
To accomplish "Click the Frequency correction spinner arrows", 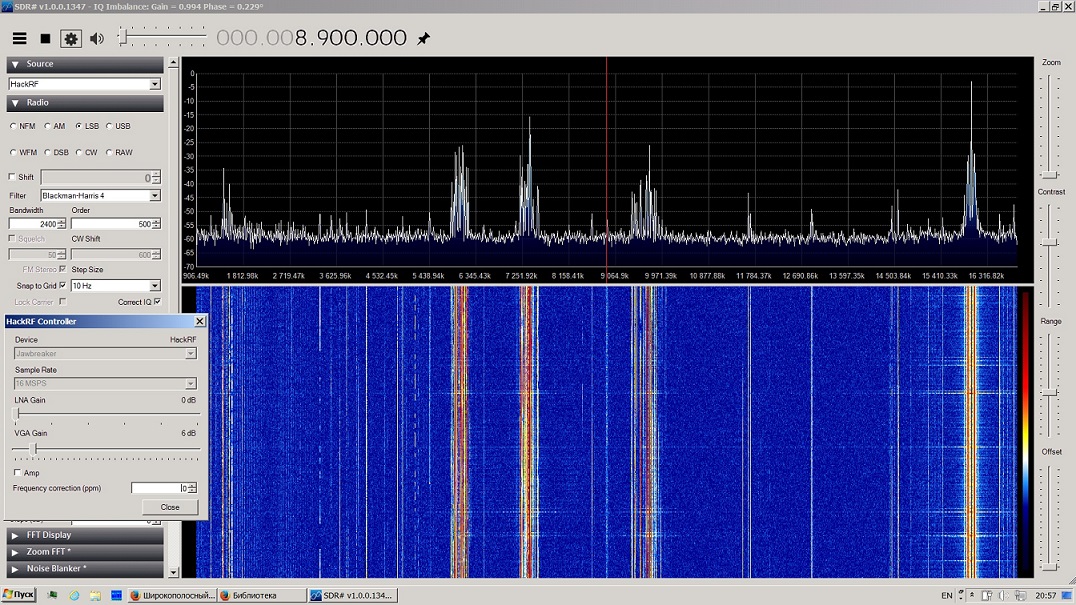I will [192, 488].
